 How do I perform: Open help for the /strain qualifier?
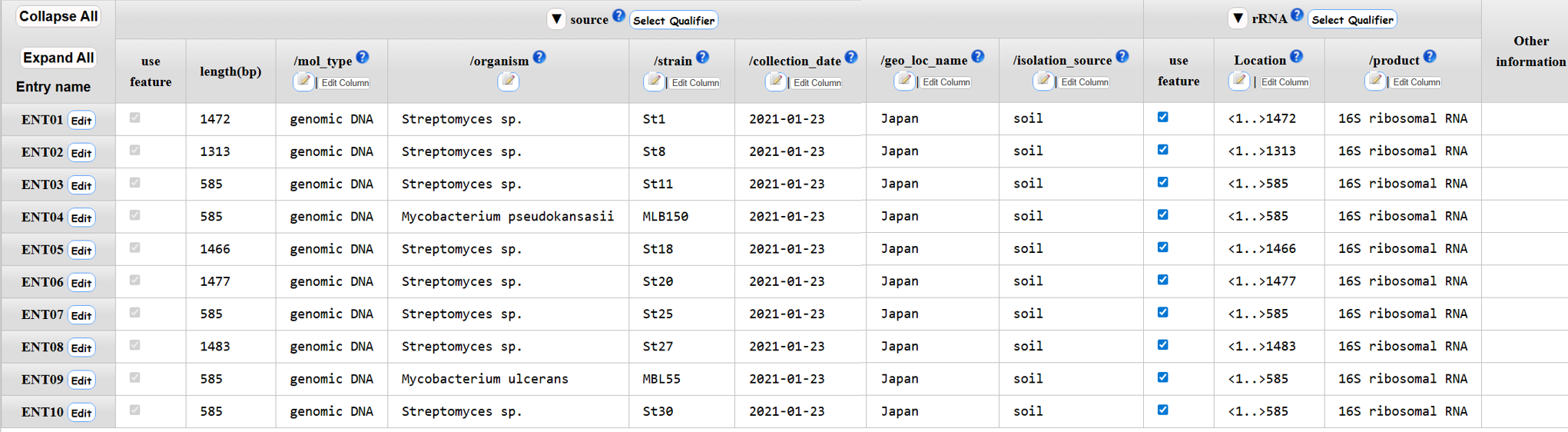coord(702,58)
